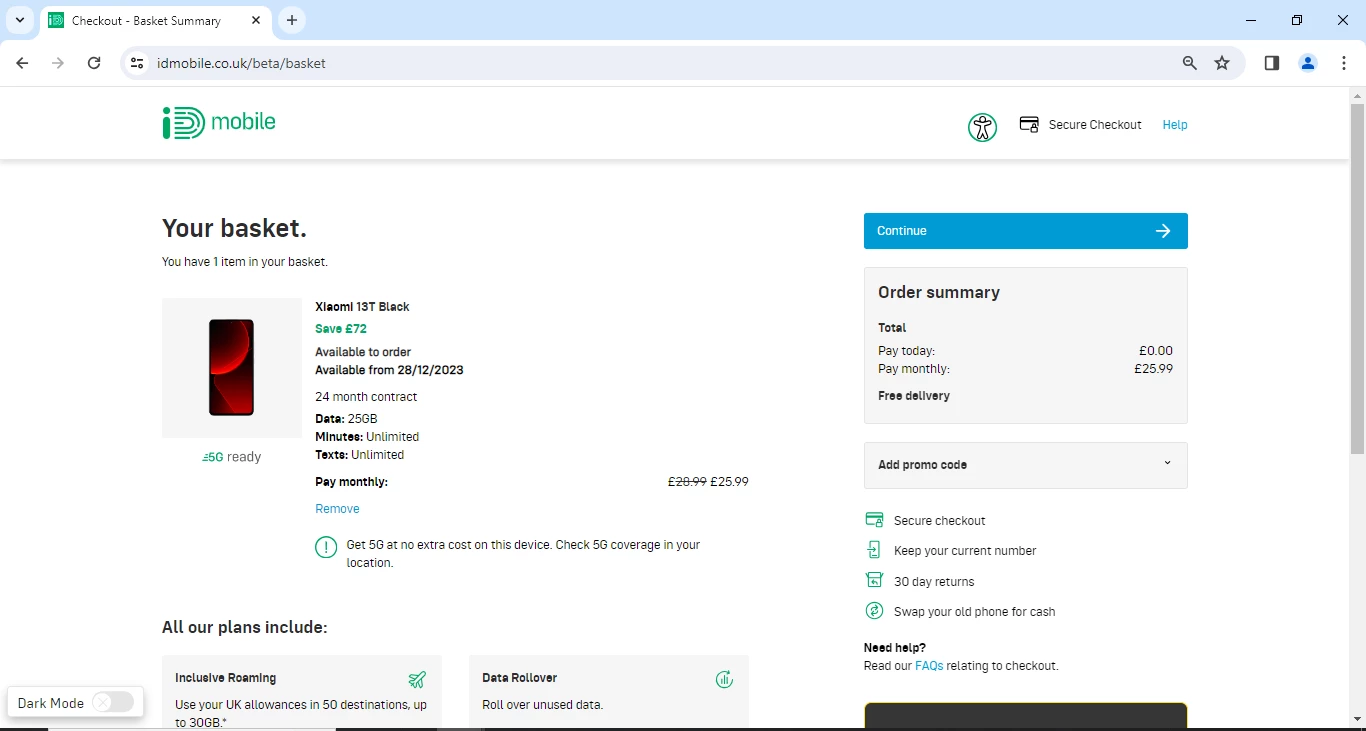Image resolution: width=1366 pixels, height=731 pixels.
Task: Click the 'Pay monthly' £25.99 in order summary
Action: click(x=1153, y=369)
